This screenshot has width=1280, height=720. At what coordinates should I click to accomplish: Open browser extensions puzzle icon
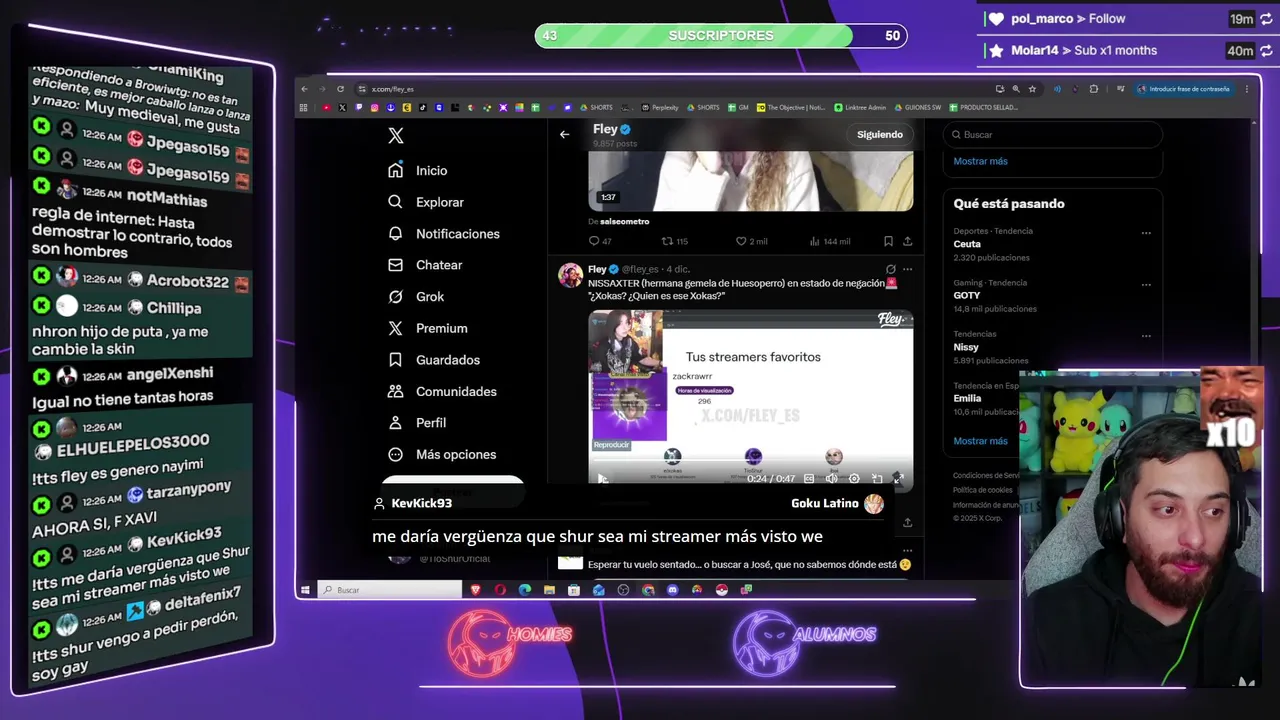click(x=1093, y=89)
